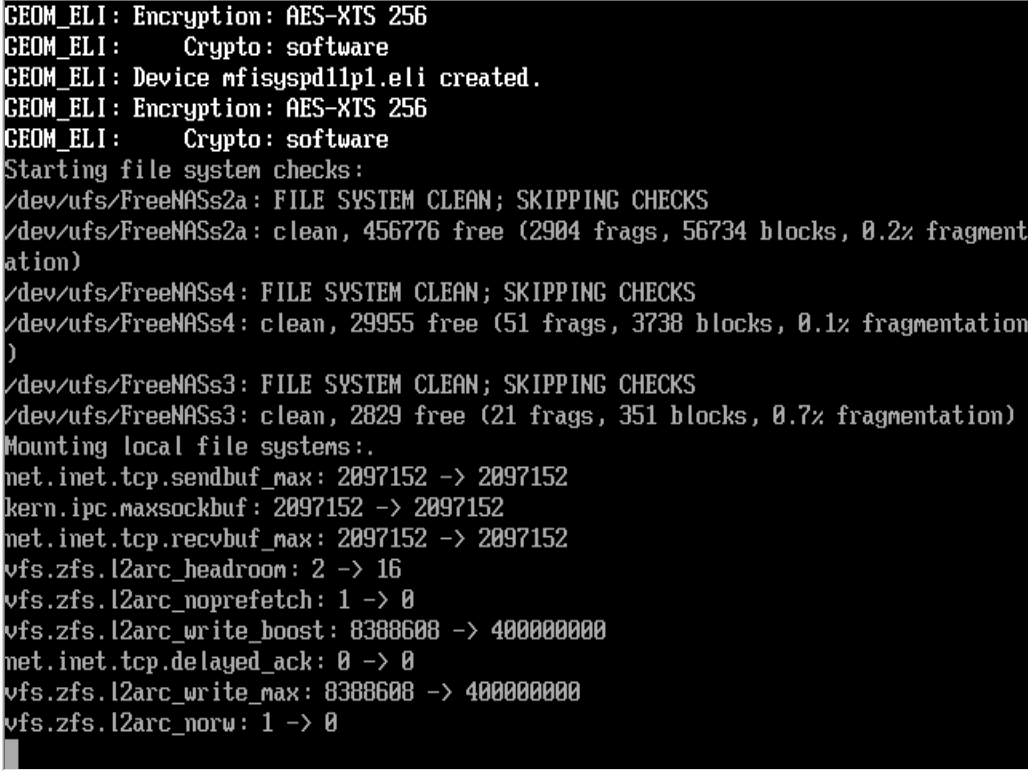Click the 'Mounting local file systems' line

point(188,447)
